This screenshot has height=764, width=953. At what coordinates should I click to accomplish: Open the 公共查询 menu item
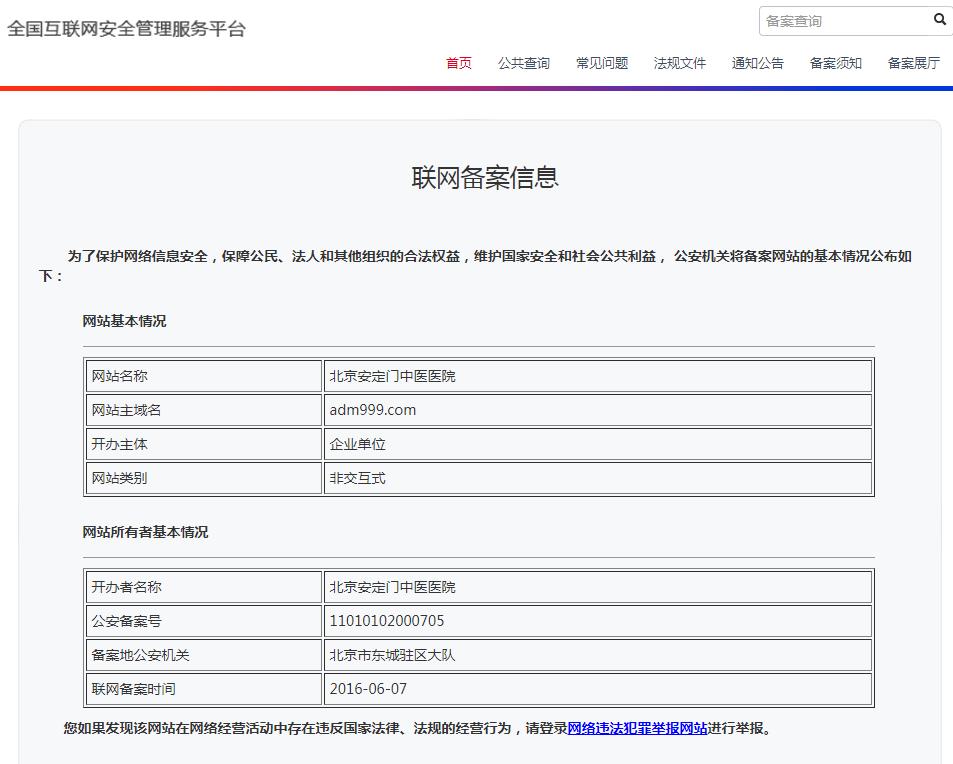(x=524, y=63)
